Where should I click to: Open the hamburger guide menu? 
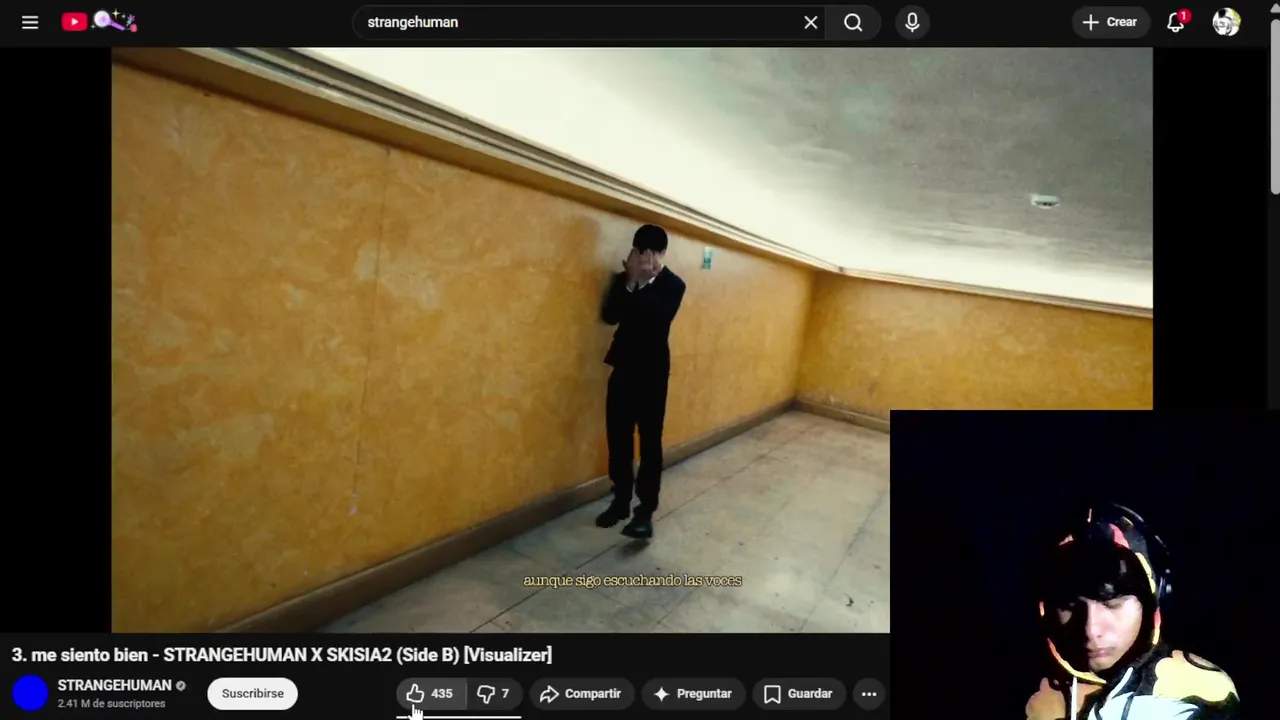coord(30,22)
